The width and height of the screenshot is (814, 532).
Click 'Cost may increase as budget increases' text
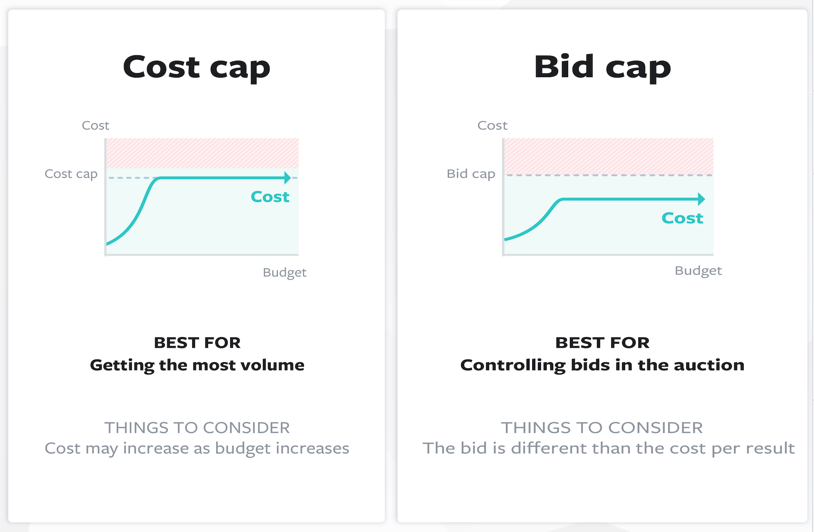[197, 448]
